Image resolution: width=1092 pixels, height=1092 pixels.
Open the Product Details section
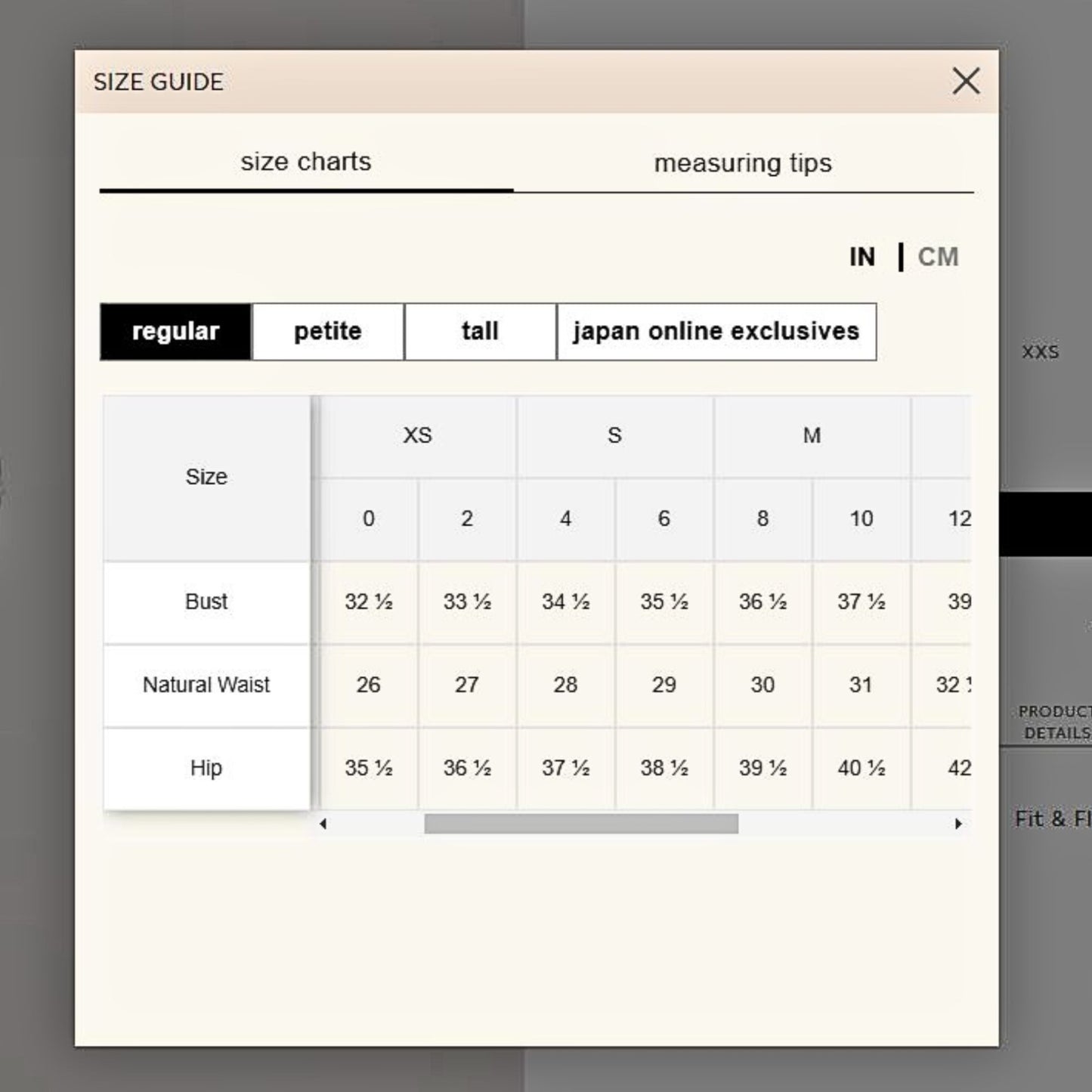coord(1055,722)
